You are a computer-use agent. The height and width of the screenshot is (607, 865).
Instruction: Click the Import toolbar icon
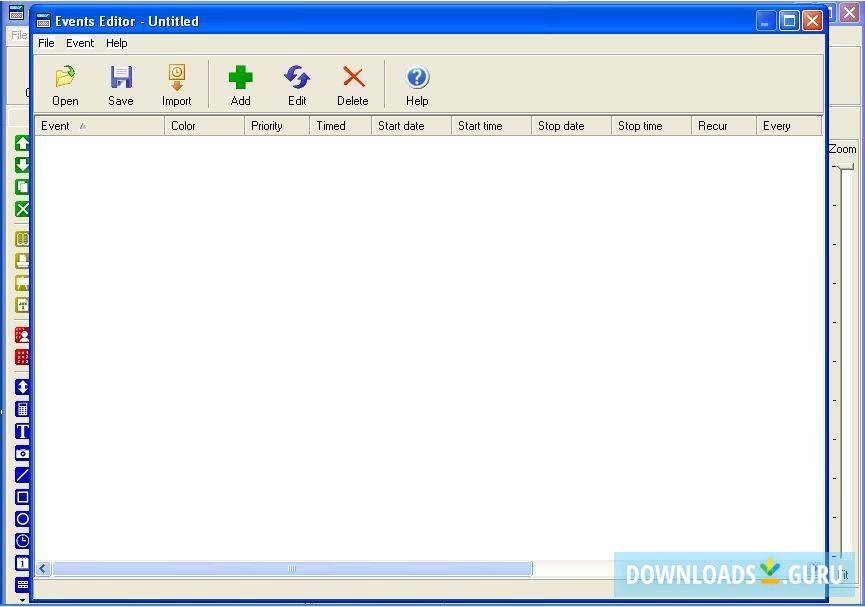tap(177, 77)
